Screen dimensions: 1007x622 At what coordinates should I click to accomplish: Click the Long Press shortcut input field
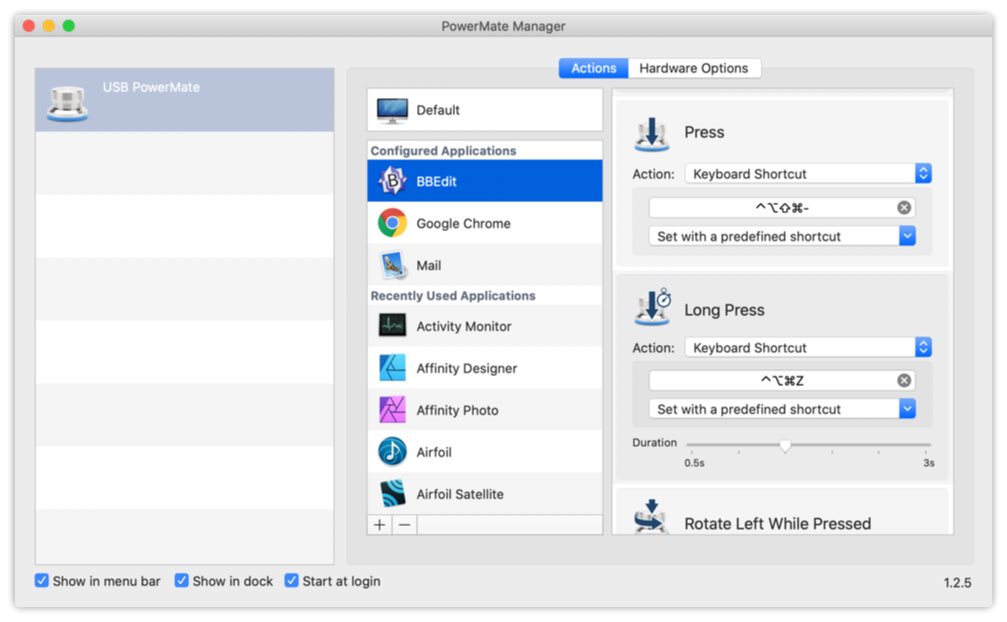(782, 381)
